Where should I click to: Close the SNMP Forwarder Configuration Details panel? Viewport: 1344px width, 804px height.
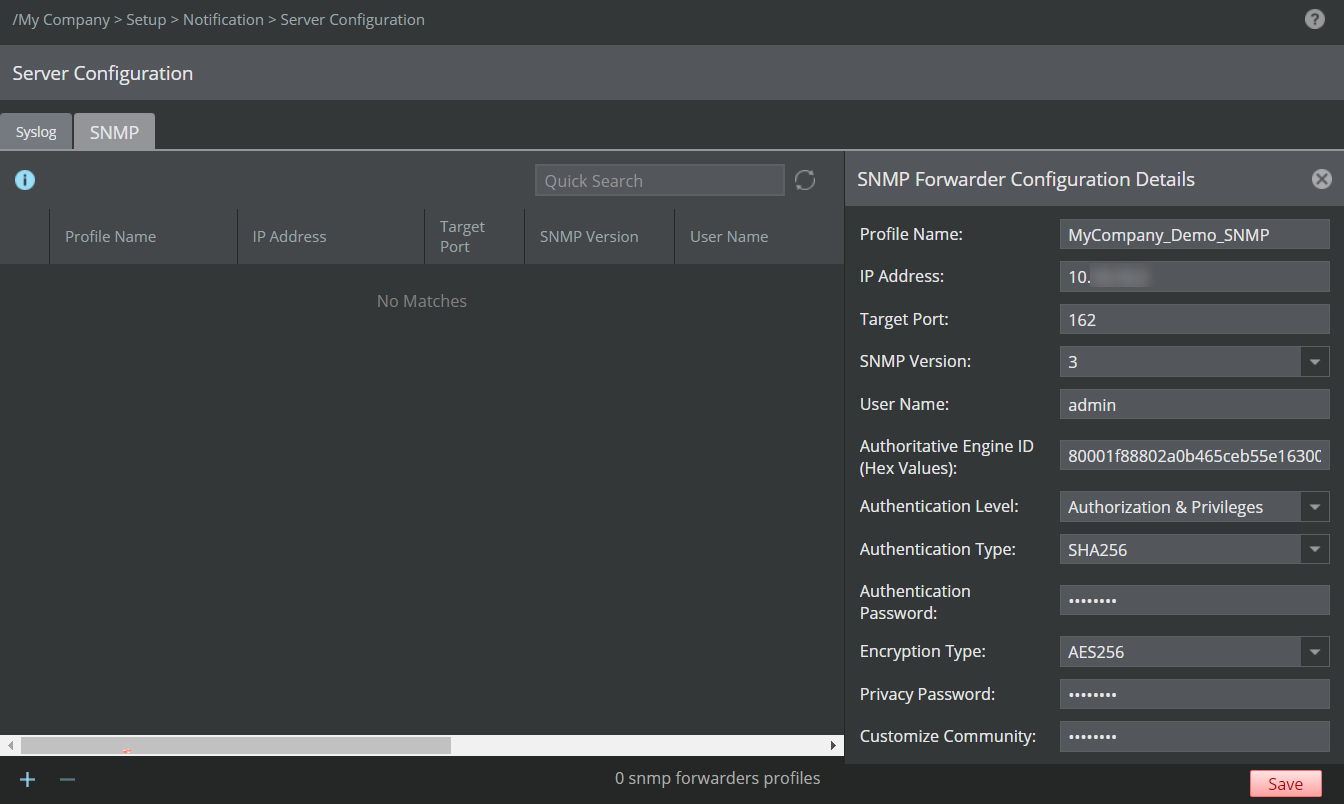click(x=1322, y=179)
